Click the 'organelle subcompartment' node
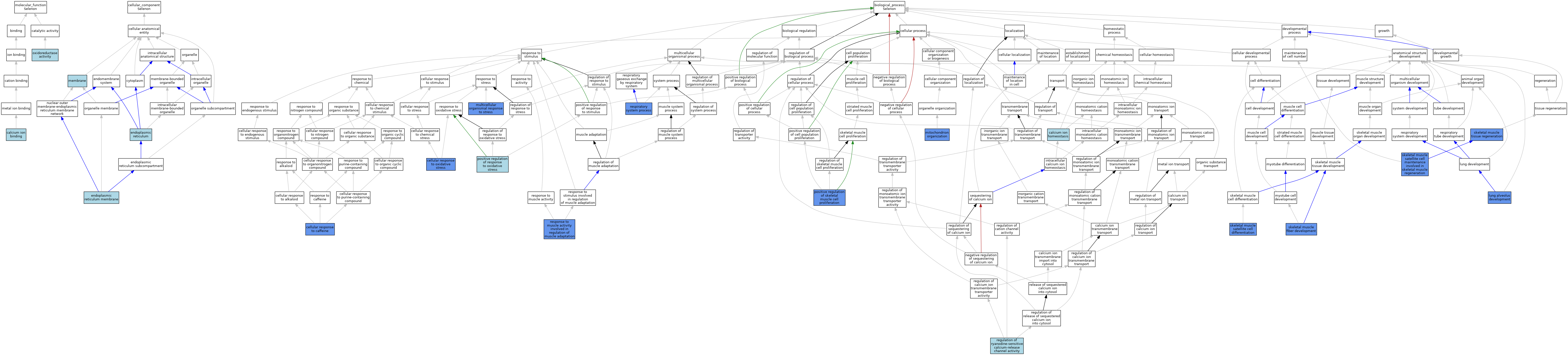Image resolution: width=1568 pixels, height=355 pixels. pyautogui.click(x=213, y=108)
